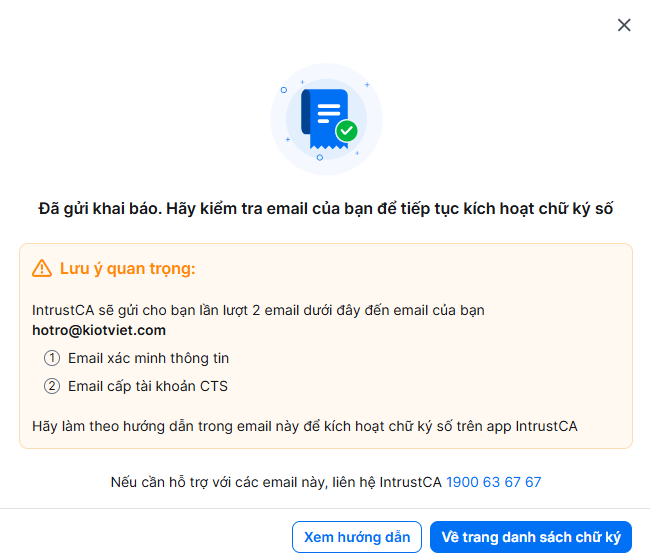Image resolution: width=650 pixels, height=558 pixels.
Task: Click the circled number 1 icon
Action: 52,358
